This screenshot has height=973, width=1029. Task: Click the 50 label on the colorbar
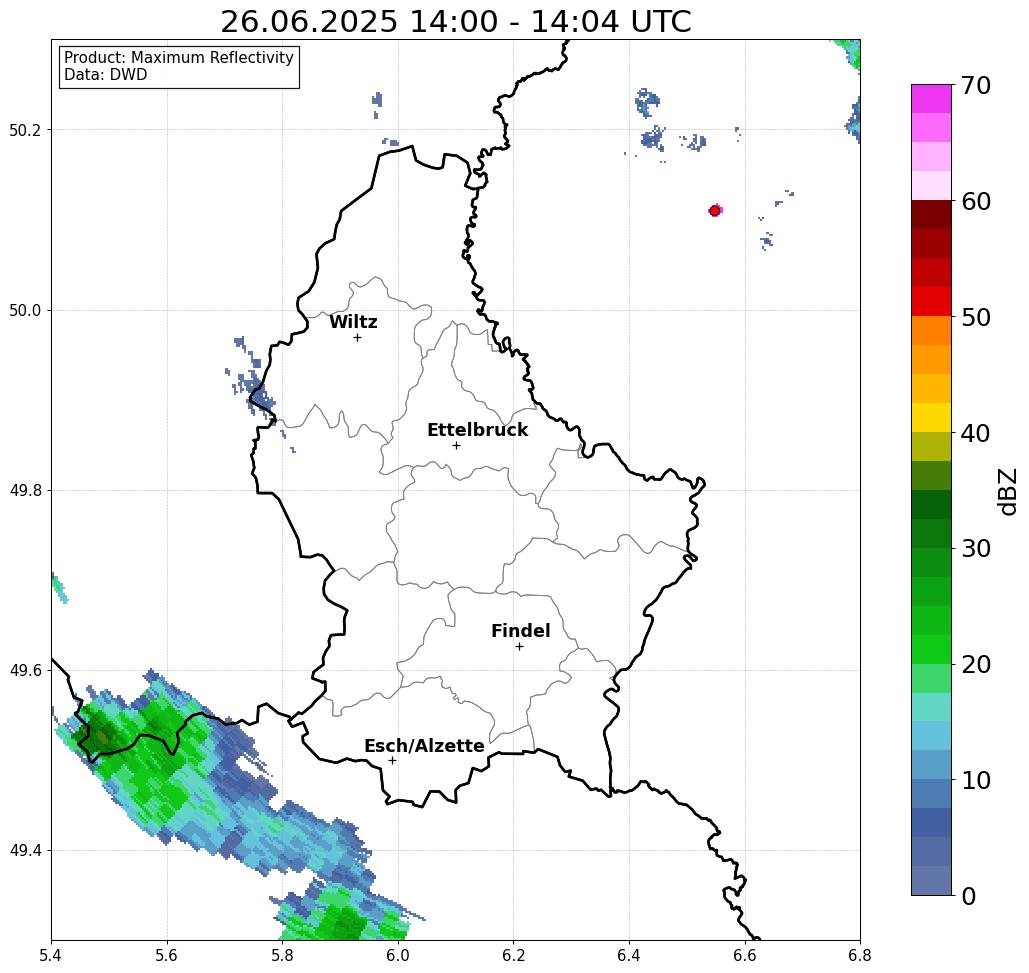click(x=976, y=317)
